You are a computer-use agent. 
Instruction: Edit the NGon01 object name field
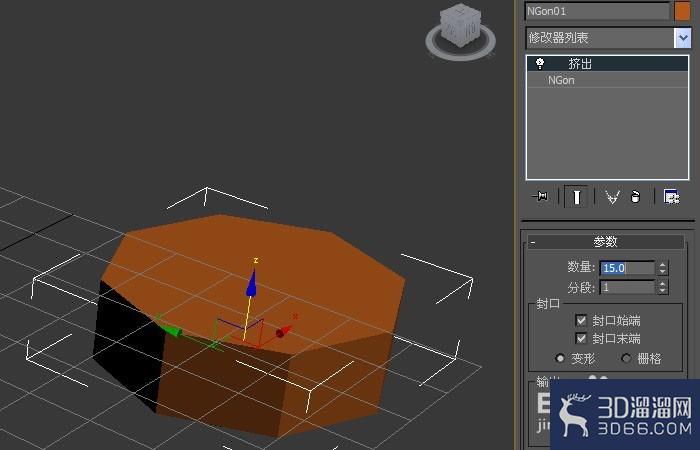tap(598, 11)
